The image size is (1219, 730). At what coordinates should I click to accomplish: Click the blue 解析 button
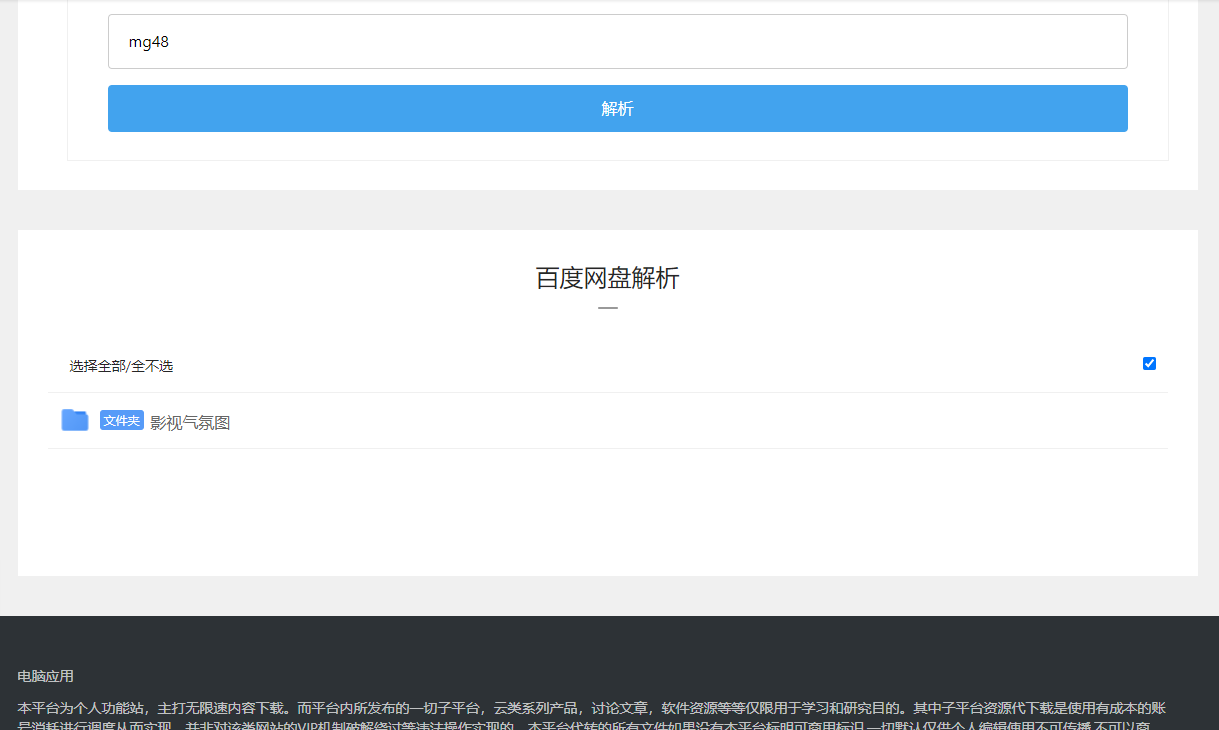click(x=617, y=109)
